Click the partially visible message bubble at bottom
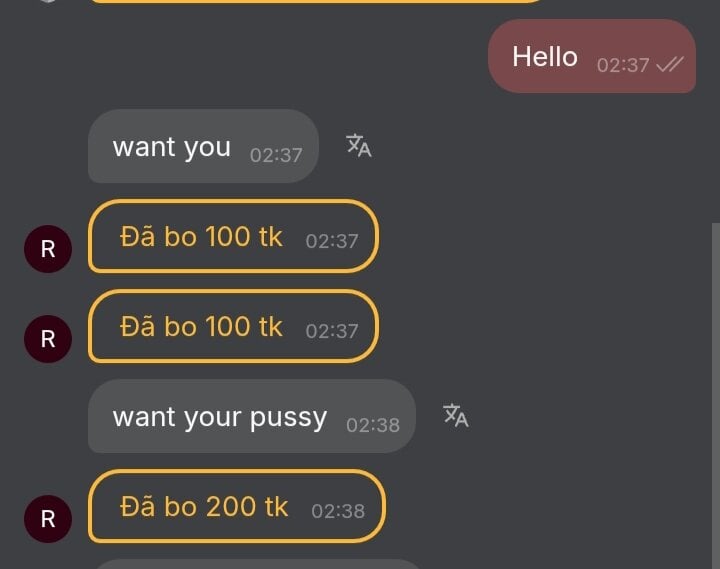 click(x=257, y=564)
